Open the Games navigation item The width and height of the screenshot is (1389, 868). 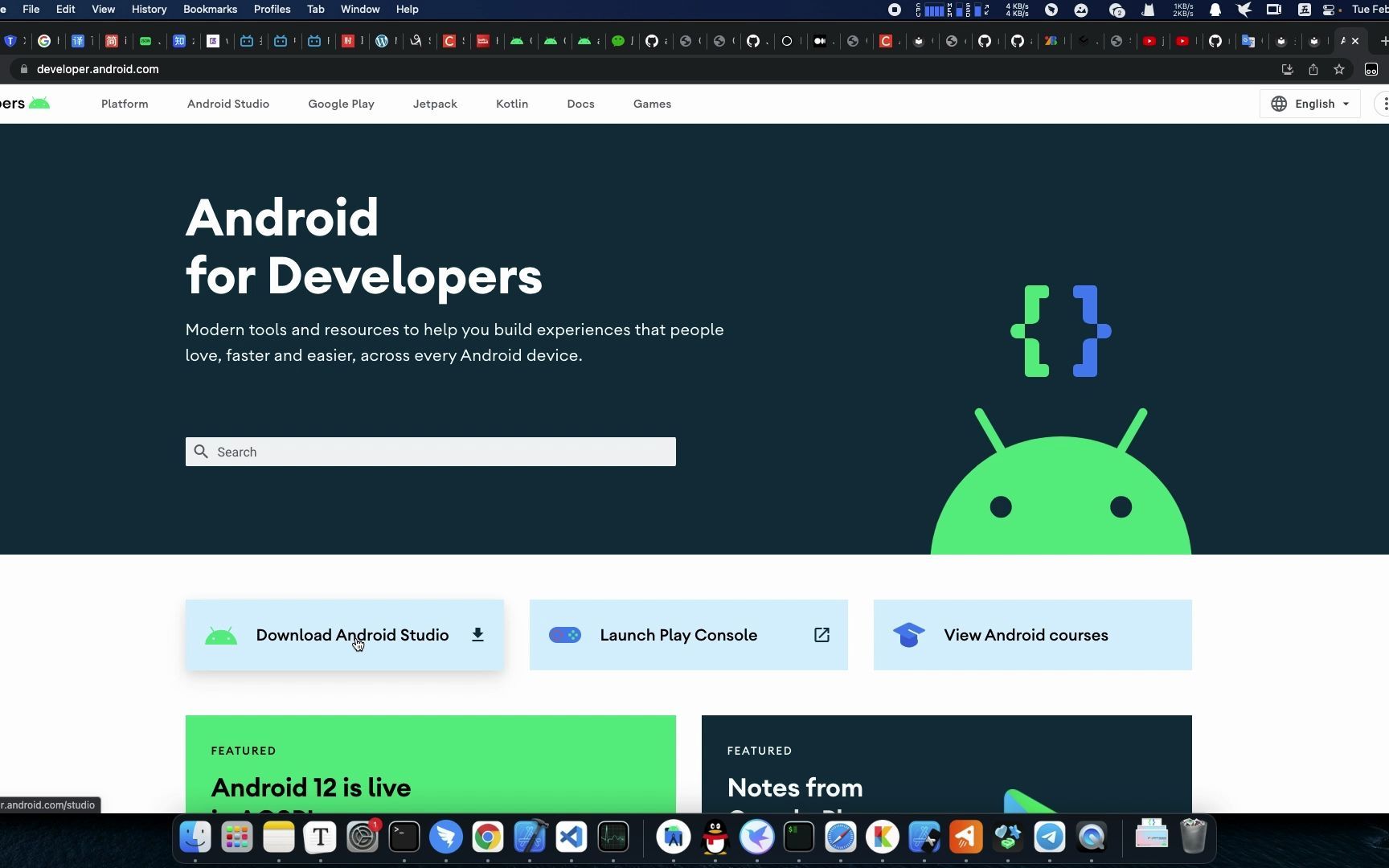coord(652,104)
